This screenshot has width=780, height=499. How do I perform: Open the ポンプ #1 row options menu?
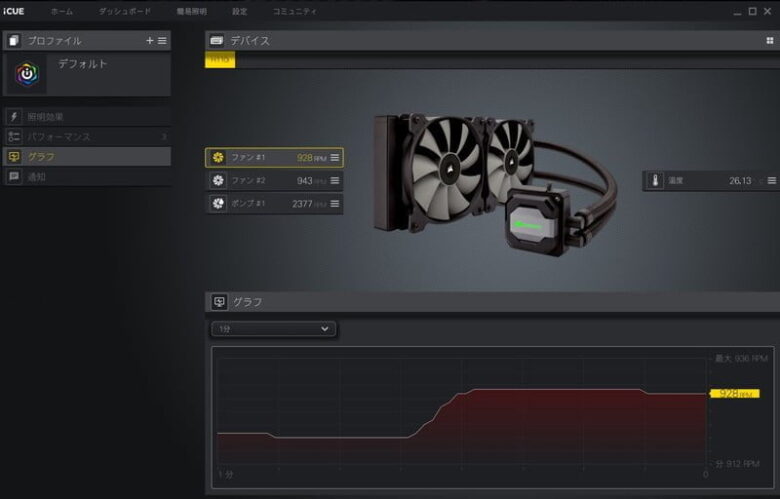tap(335, 203)
